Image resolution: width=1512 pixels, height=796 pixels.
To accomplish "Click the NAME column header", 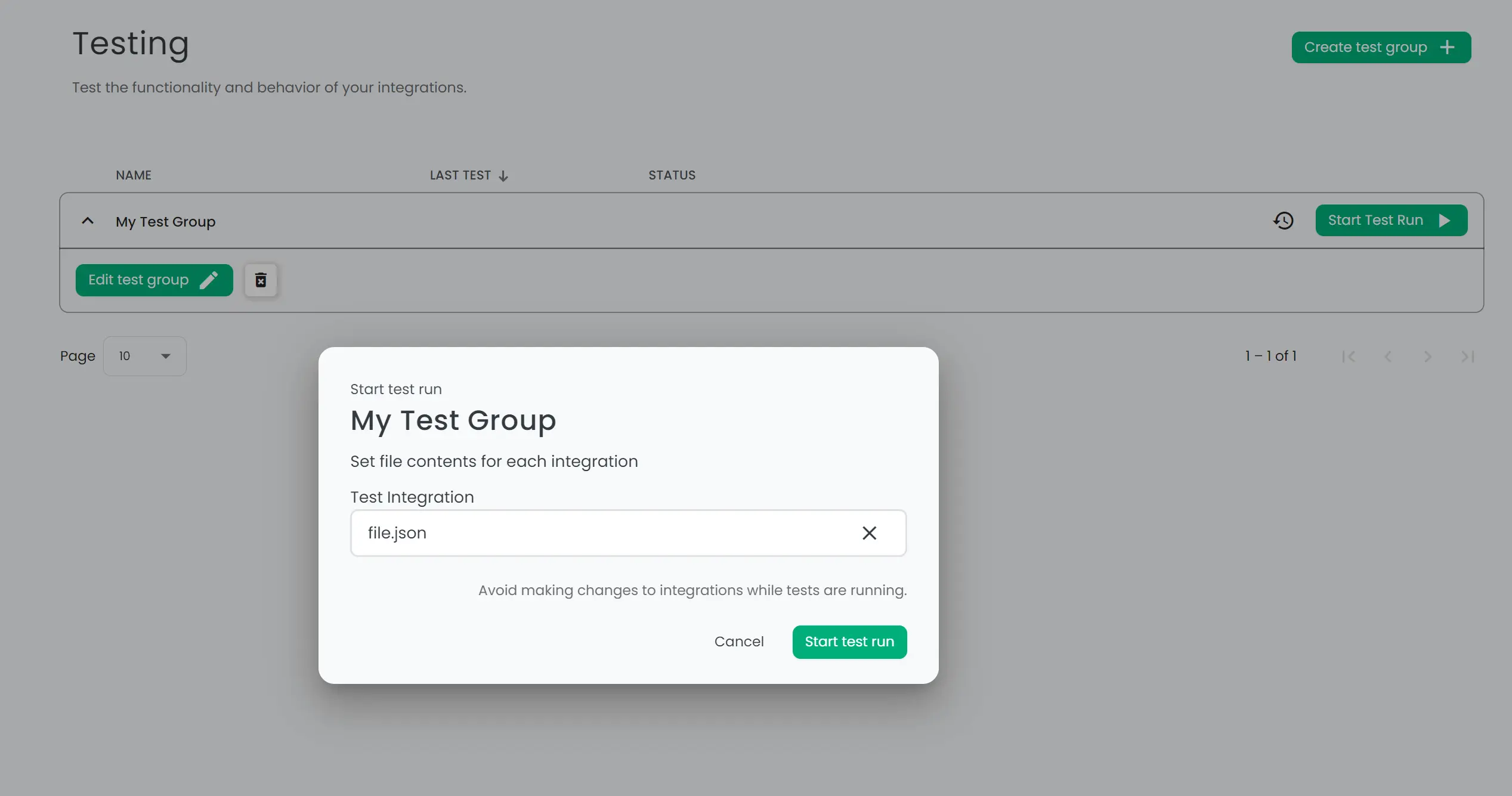I will tap(134, 175).
